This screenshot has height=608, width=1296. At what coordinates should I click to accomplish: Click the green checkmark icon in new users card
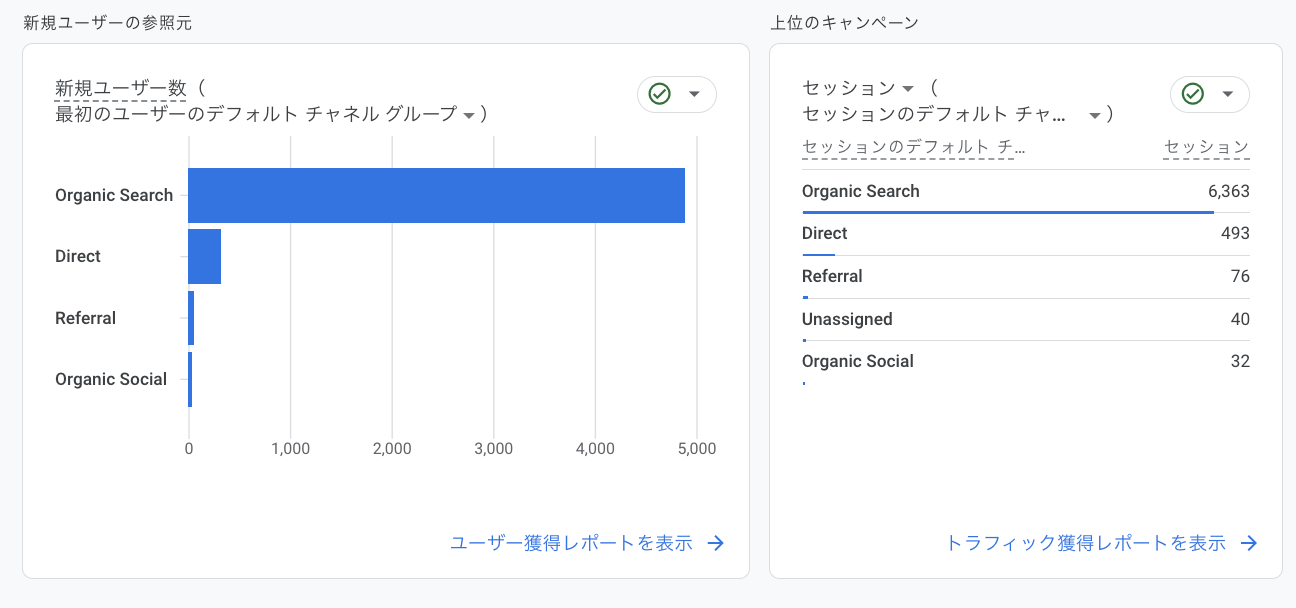659,94
